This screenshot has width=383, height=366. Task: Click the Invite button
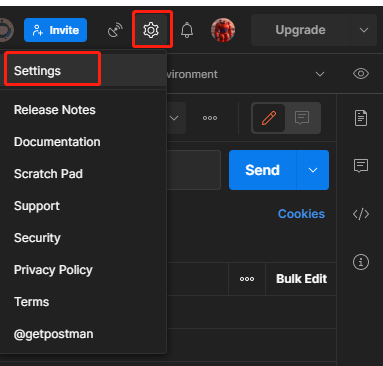point(55,30)
